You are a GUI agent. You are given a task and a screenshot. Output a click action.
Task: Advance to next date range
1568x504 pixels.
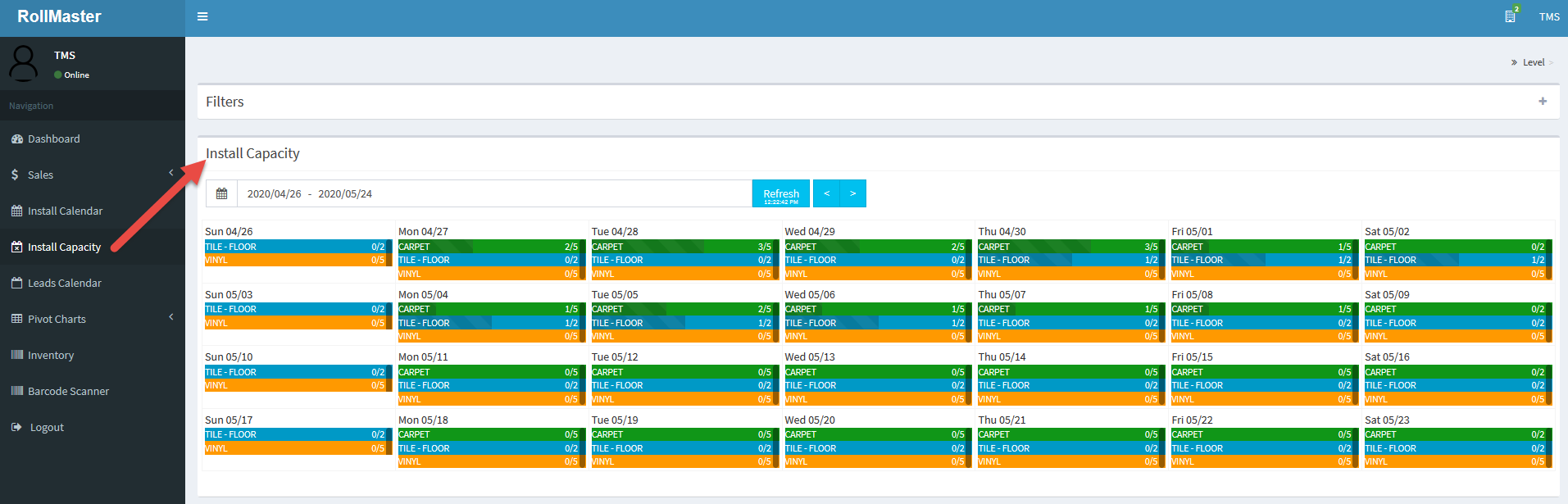click(852, 193)
